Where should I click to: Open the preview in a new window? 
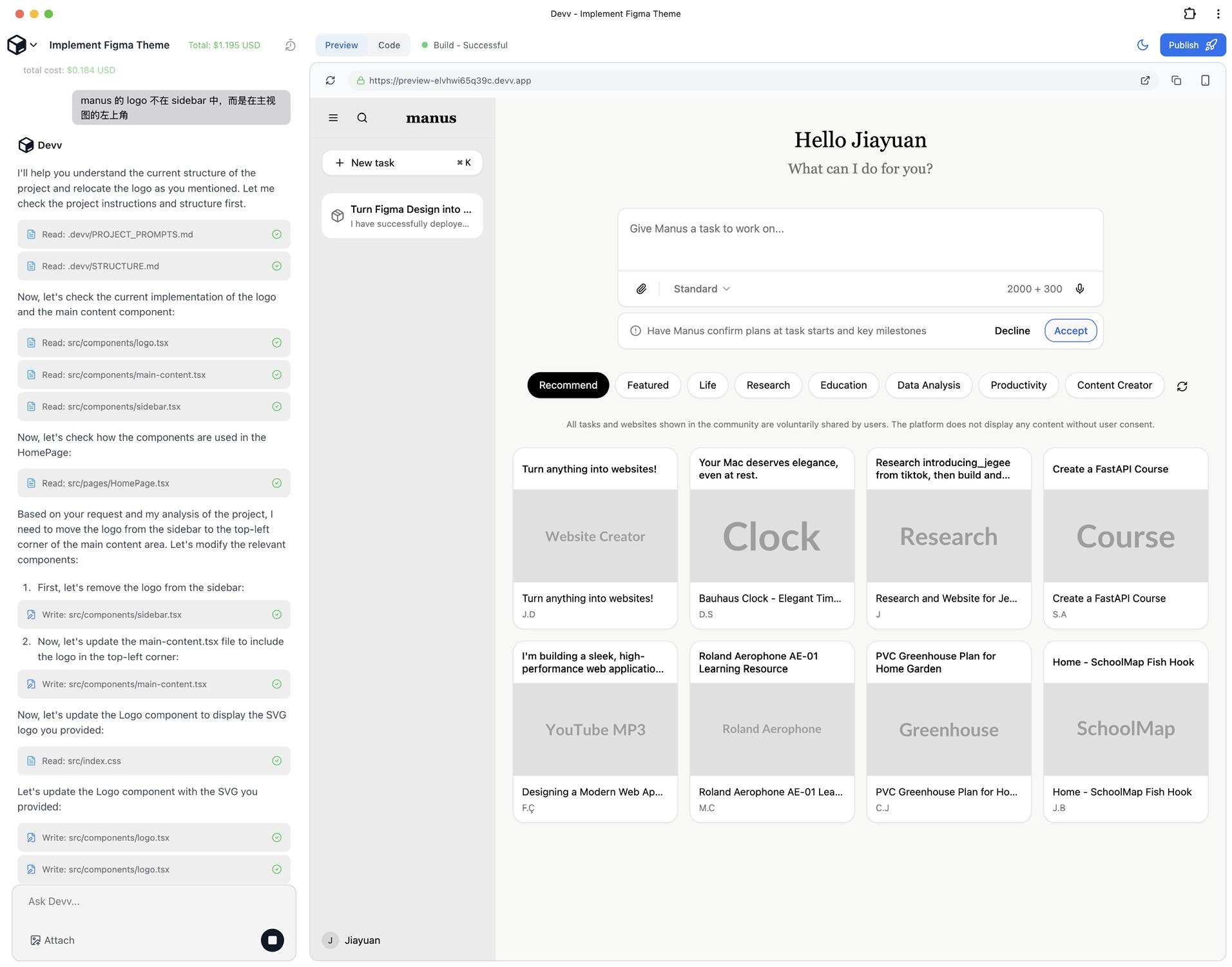[x=1144, y=81]
